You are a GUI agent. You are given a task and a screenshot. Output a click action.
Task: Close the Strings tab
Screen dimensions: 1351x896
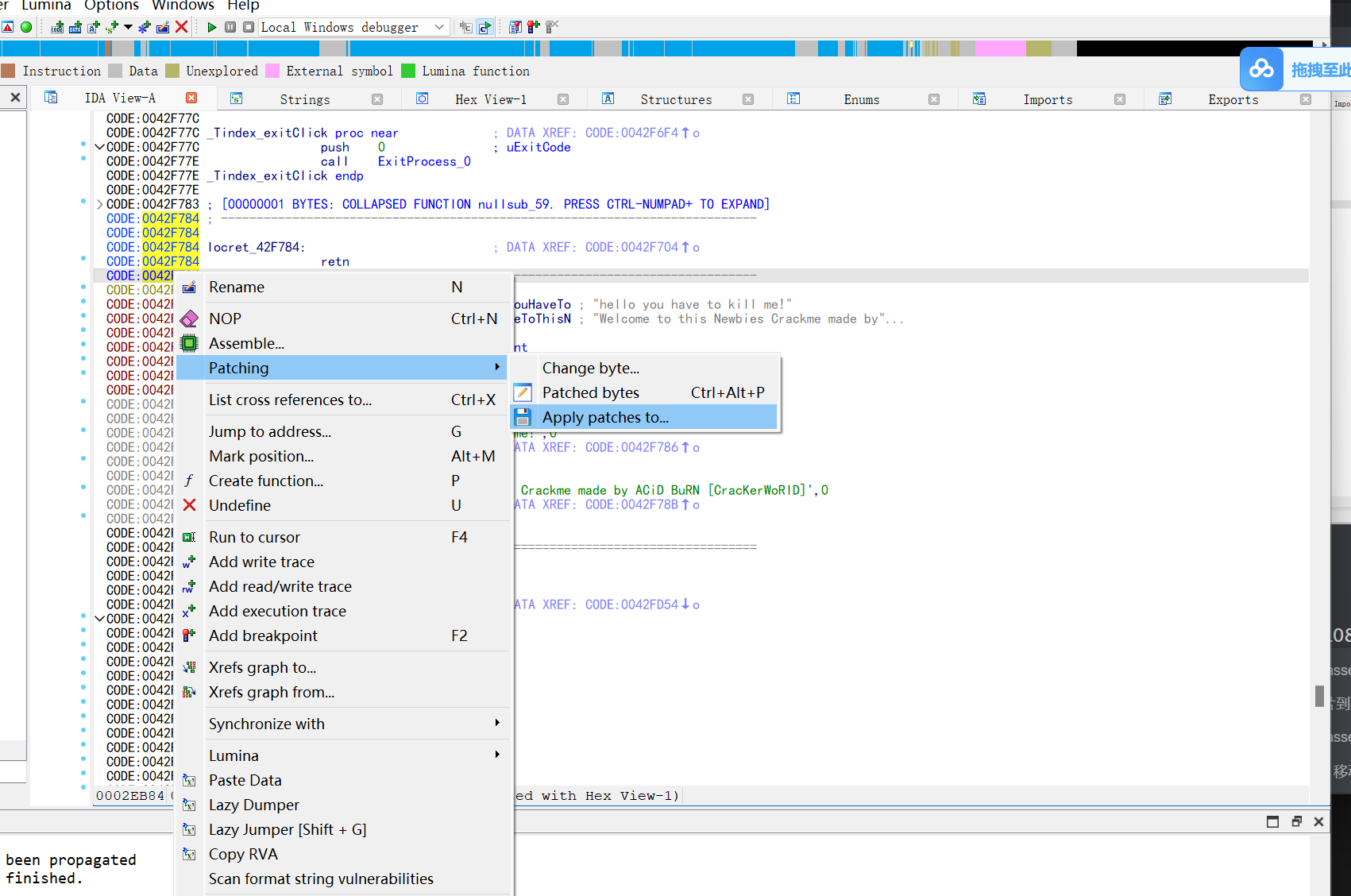point(377,99)
